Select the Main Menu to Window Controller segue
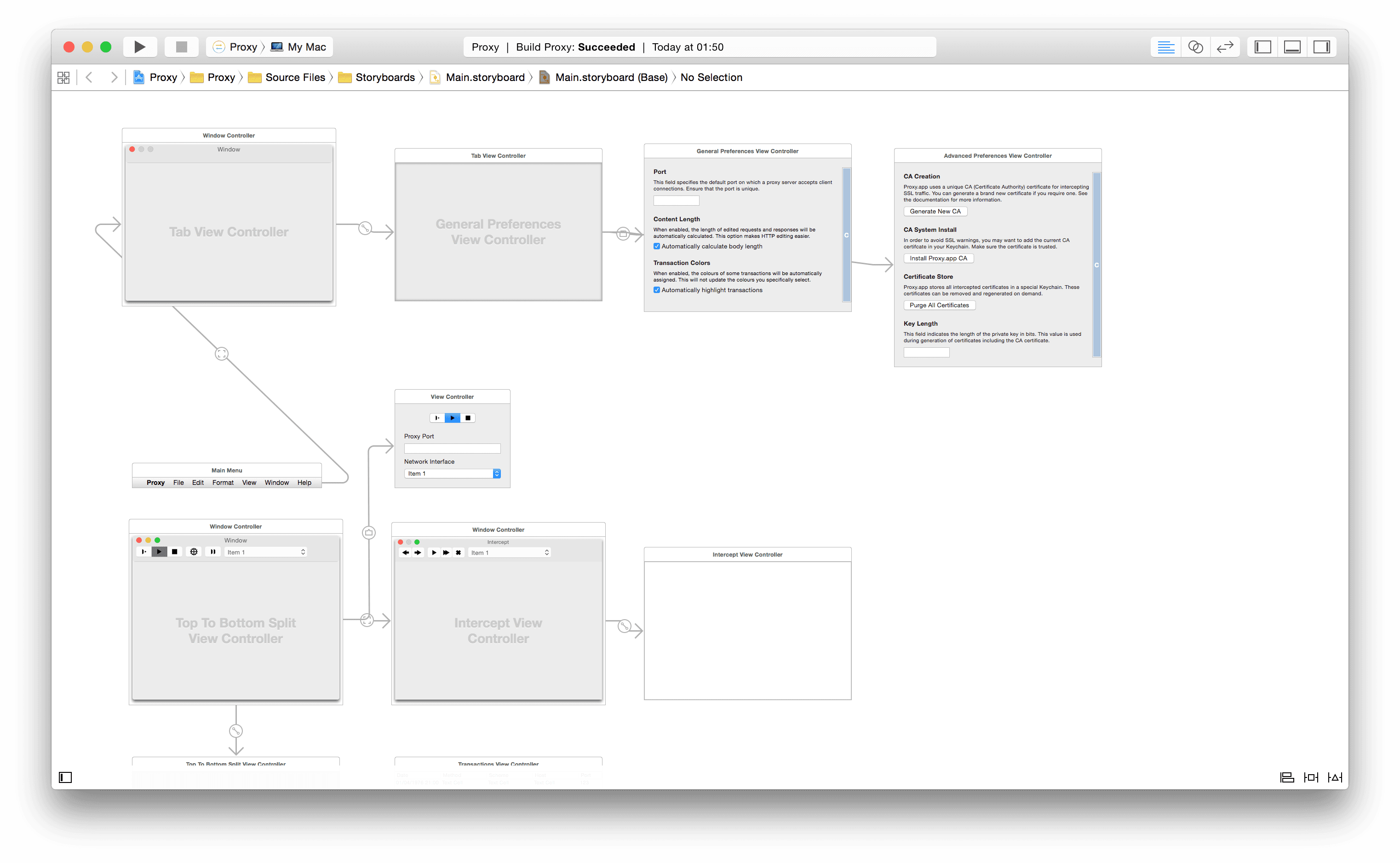This screenshot has width=1400, height=863. pyautogui.click(x=221, y=354)
